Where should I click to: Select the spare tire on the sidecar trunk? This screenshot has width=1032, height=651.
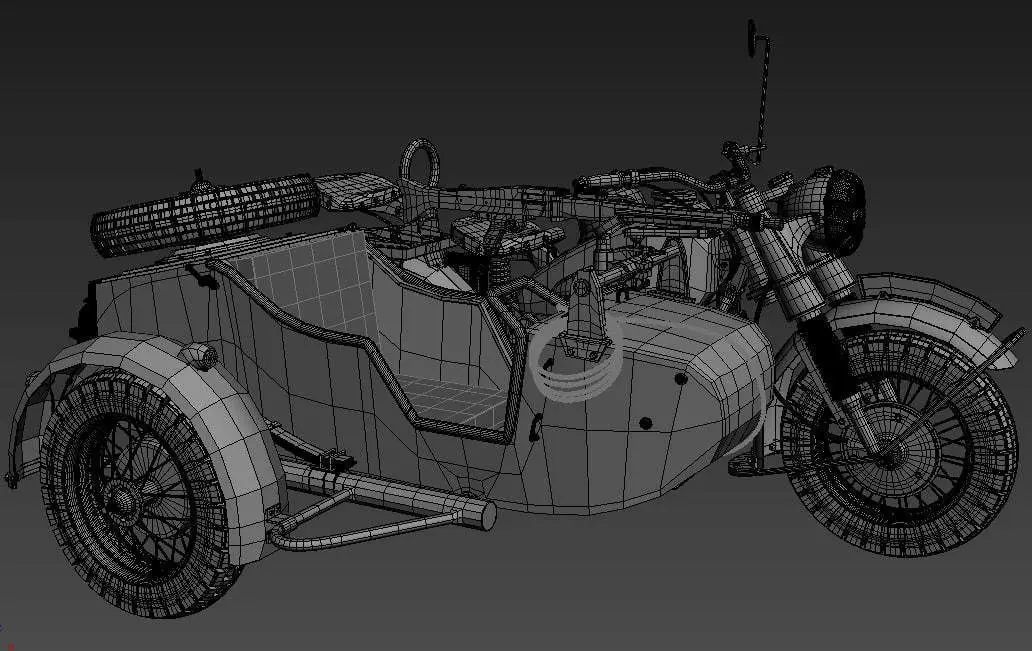pos(205,214)
